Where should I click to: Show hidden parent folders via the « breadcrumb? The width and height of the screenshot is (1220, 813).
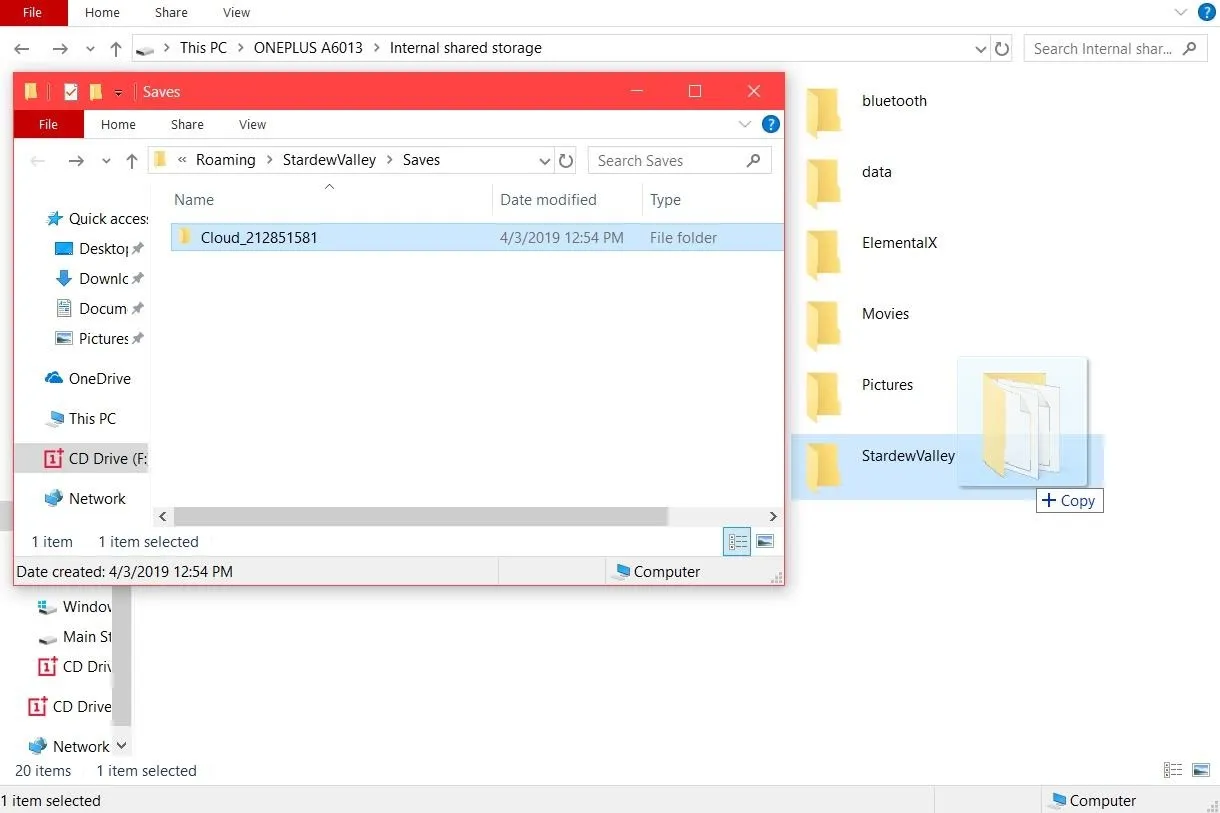click(183, 160)
